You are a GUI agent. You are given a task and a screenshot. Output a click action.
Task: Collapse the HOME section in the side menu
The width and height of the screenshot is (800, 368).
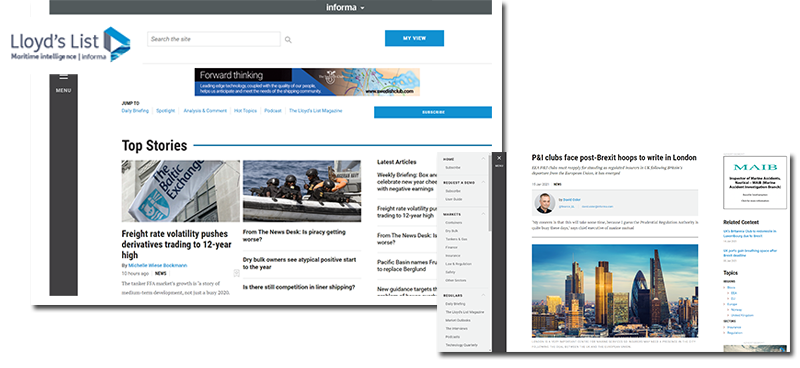click(483, 159)
